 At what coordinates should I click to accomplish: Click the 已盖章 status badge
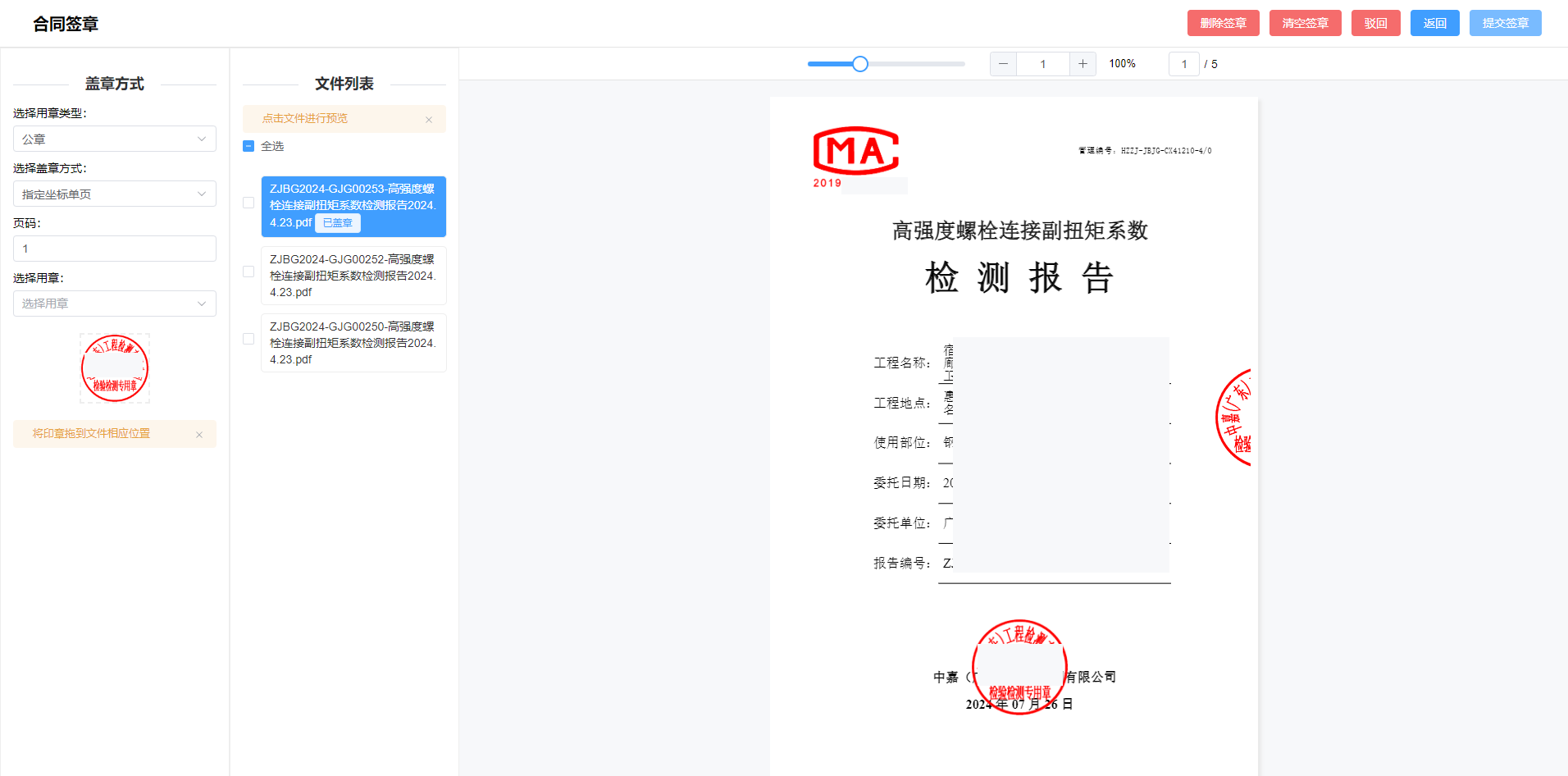[x=337, y=222]
